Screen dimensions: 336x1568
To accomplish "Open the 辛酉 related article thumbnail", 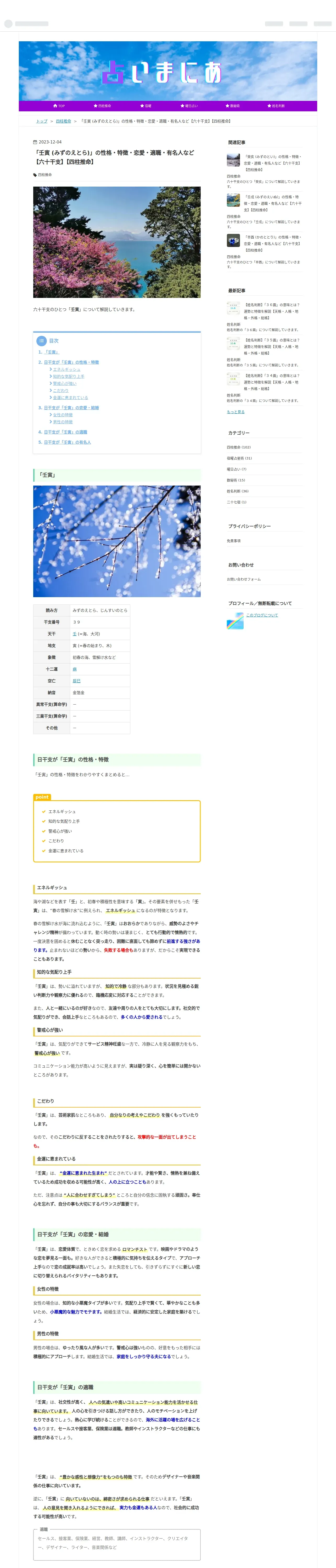I will [x=233, y=240].
